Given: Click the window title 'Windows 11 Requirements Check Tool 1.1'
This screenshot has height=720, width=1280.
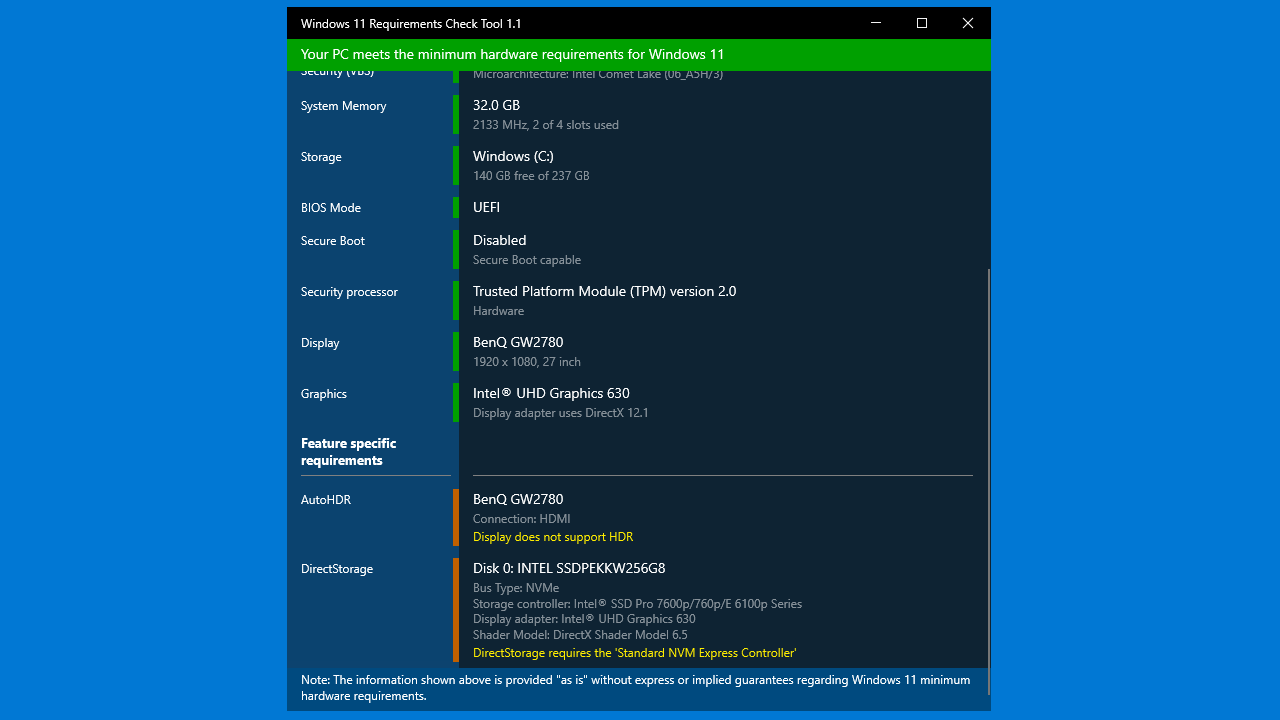Looking at the screenshot, I should (411, 24).
